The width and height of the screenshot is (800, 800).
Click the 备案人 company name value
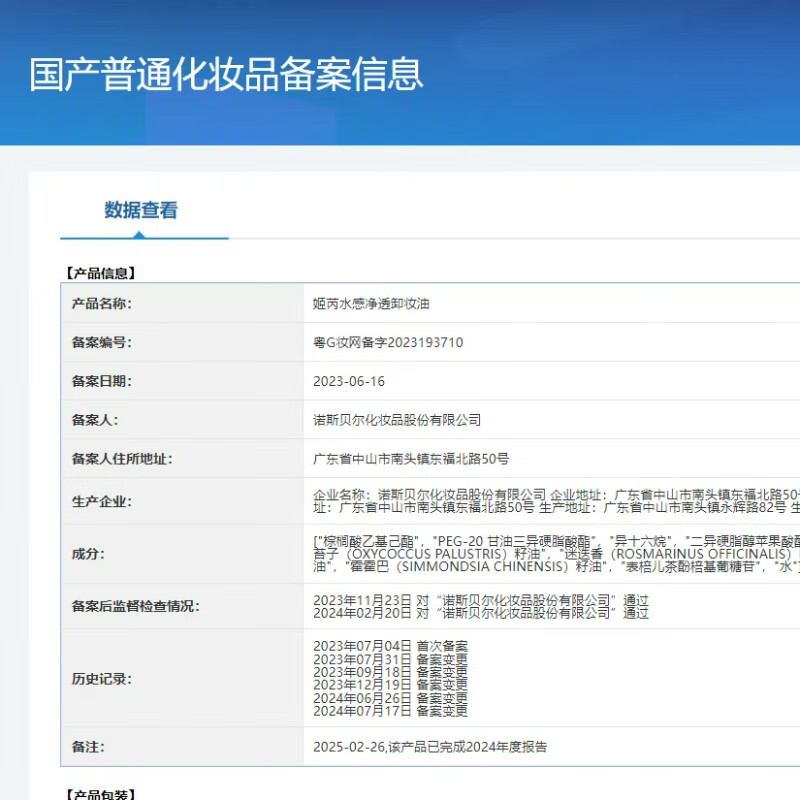pos(397,420)
